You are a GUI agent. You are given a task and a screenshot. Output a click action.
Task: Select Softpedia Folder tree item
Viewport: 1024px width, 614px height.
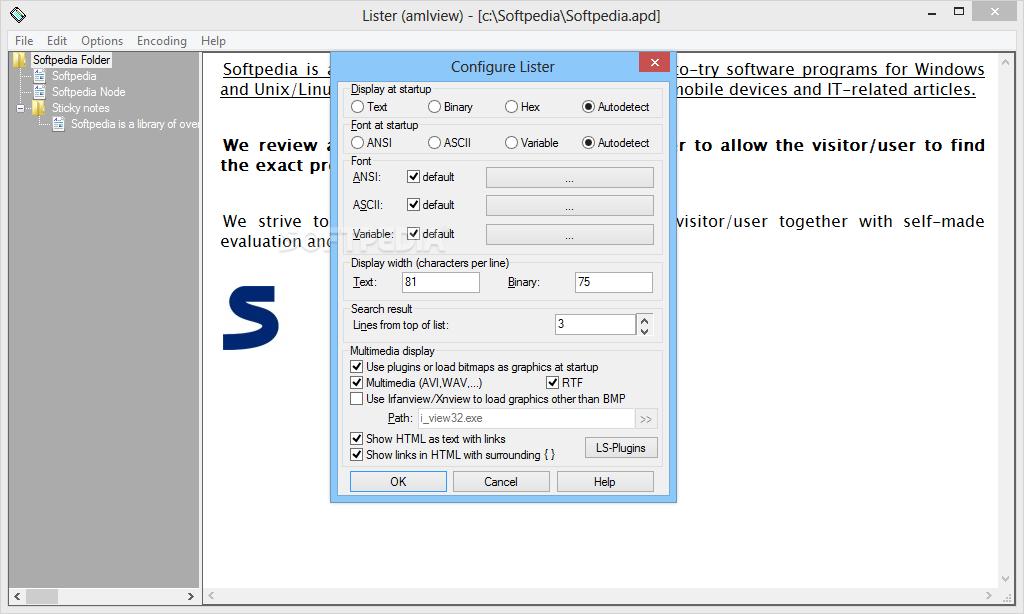tap(72, 60)
